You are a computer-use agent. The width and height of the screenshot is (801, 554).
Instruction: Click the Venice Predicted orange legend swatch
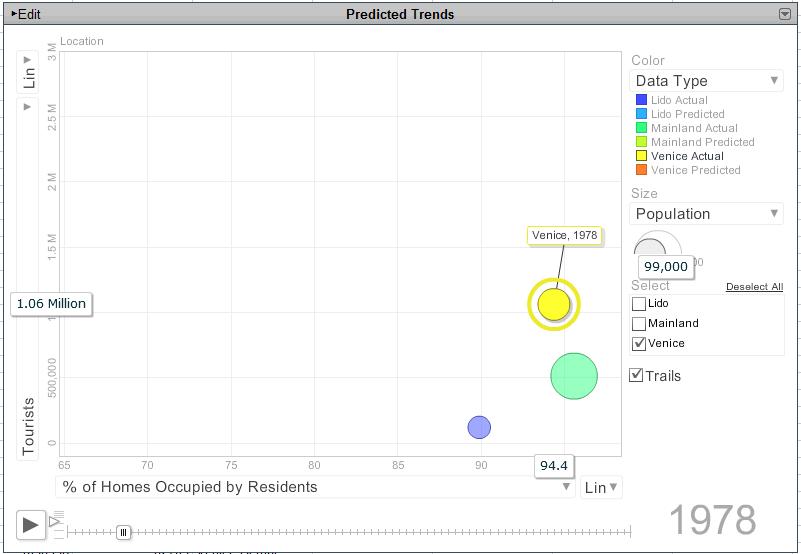[x=641, y=170]
